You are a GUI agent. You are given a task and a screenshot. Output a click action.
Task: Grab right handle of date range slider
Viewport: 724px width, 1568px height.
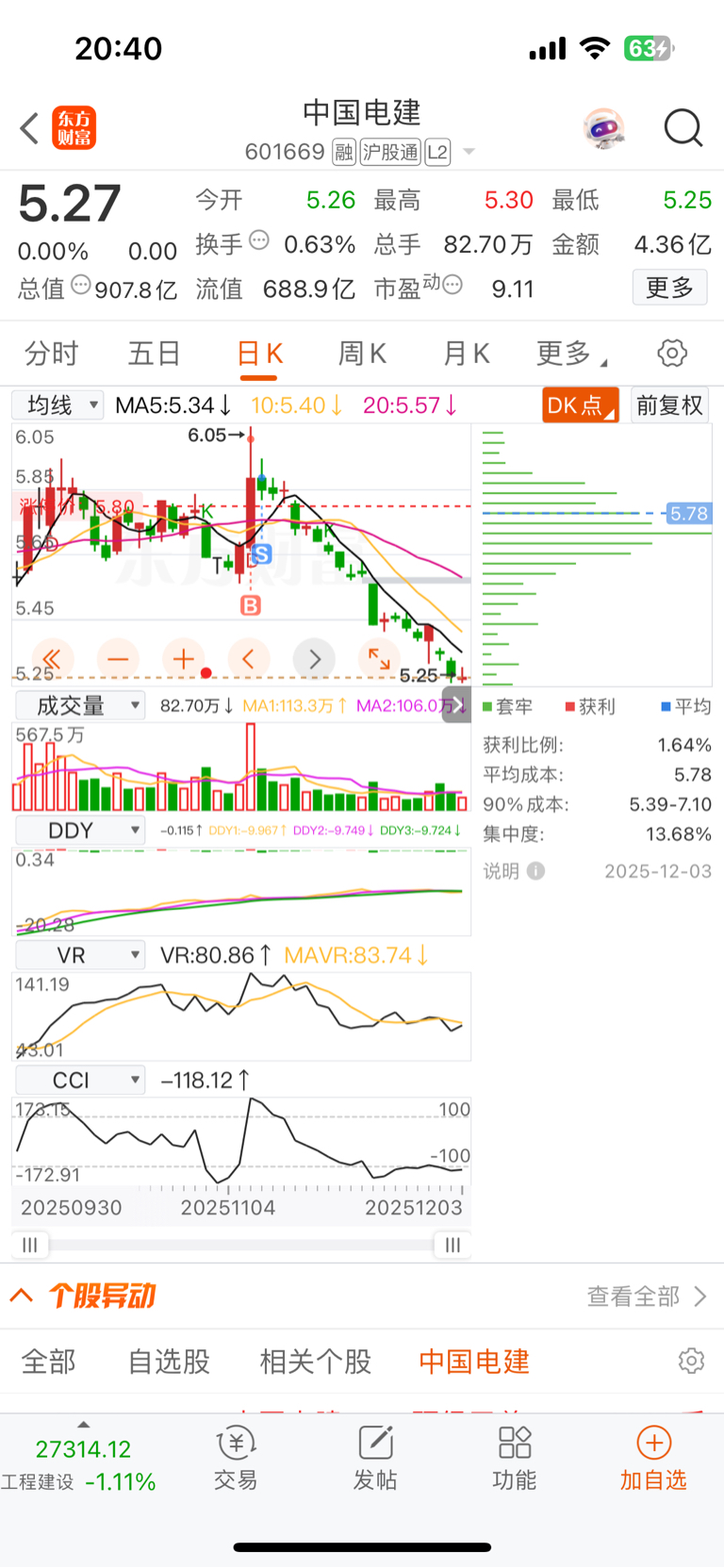coord(452,1246)
